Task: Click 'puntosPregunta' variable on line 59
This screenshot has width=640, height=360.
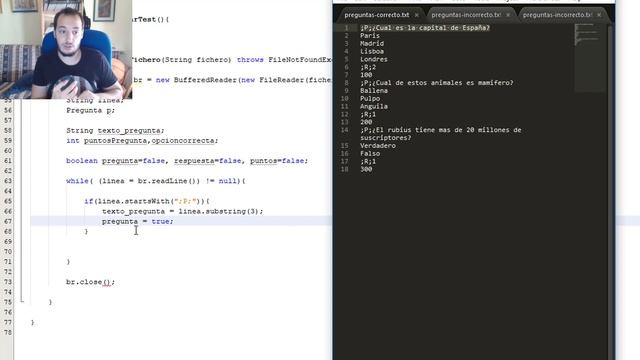Action: (115, 140)
